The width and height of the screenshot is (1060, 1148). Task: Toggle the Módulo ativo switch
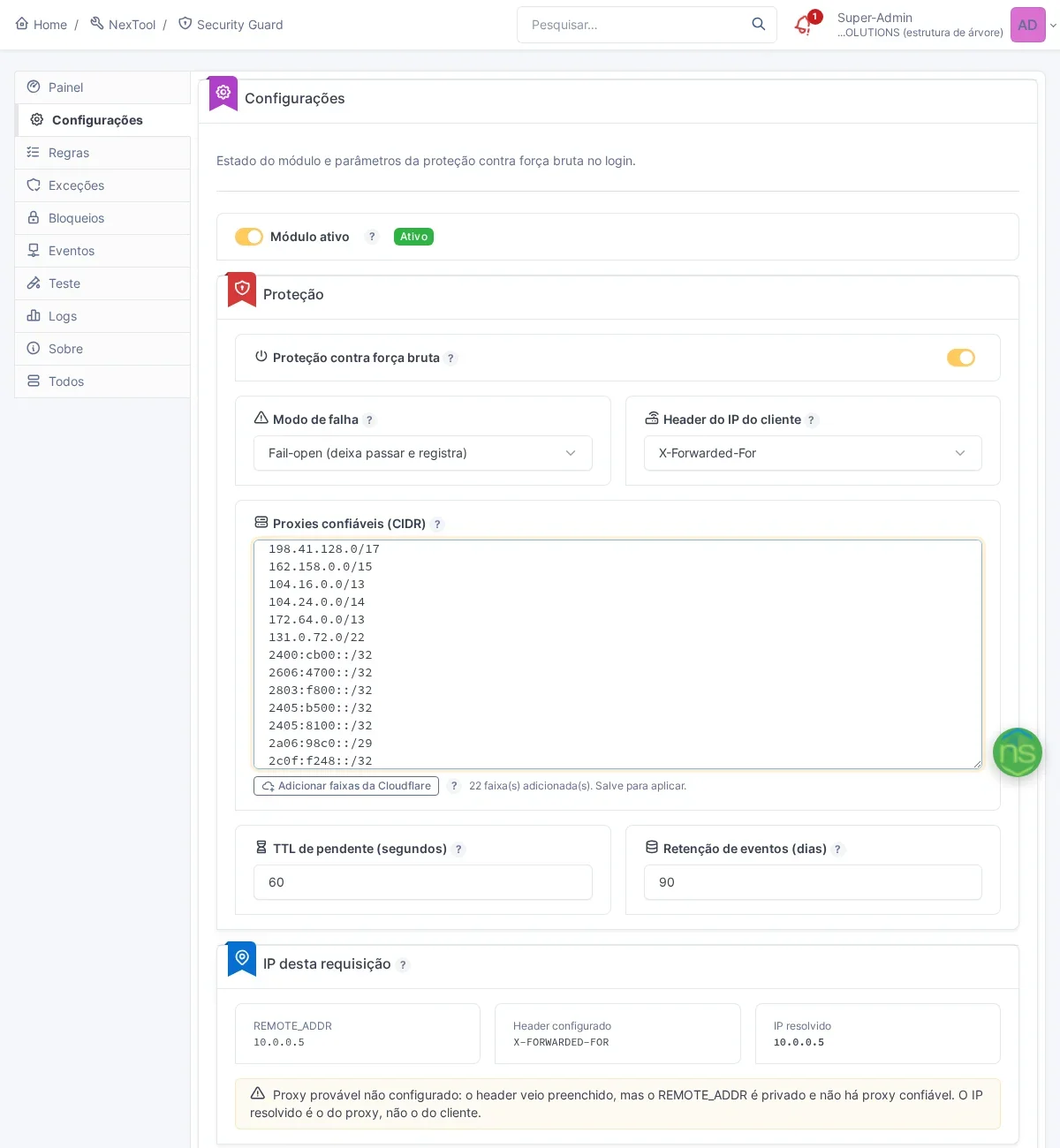tap(249, 237)
